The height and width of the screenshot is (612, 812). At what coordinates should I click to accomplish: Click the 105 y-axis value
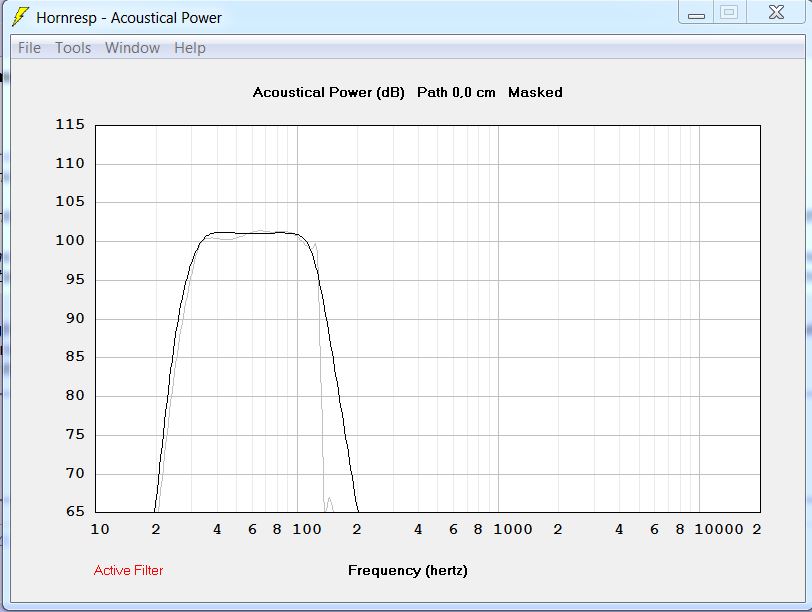click(x=70, y=201)
